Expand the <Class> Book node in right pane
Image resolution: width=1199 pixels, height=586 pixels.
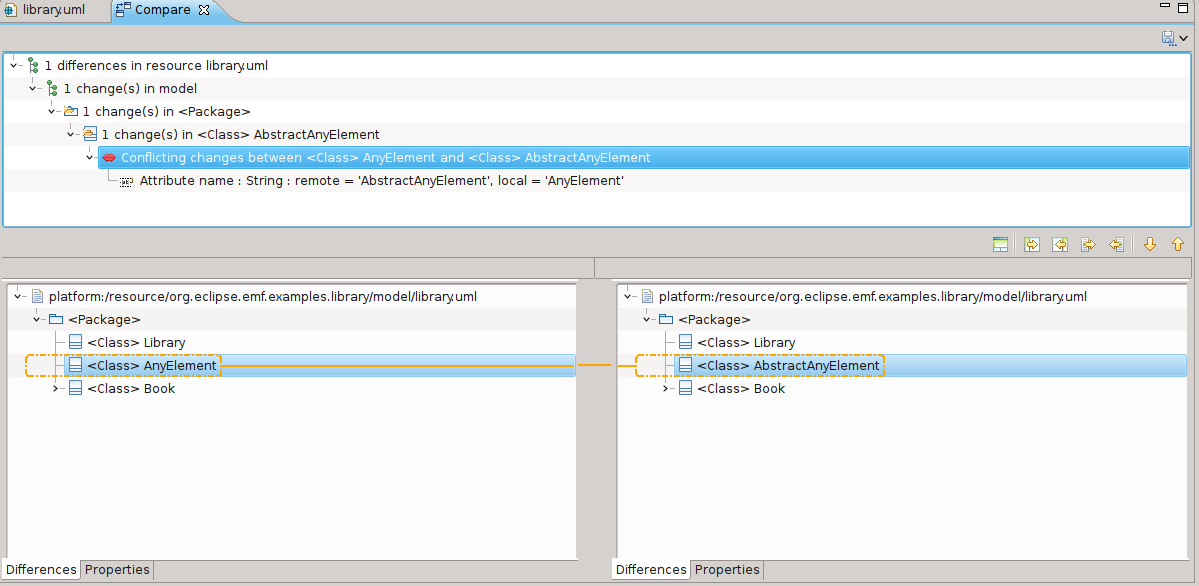tap(665, 389)
